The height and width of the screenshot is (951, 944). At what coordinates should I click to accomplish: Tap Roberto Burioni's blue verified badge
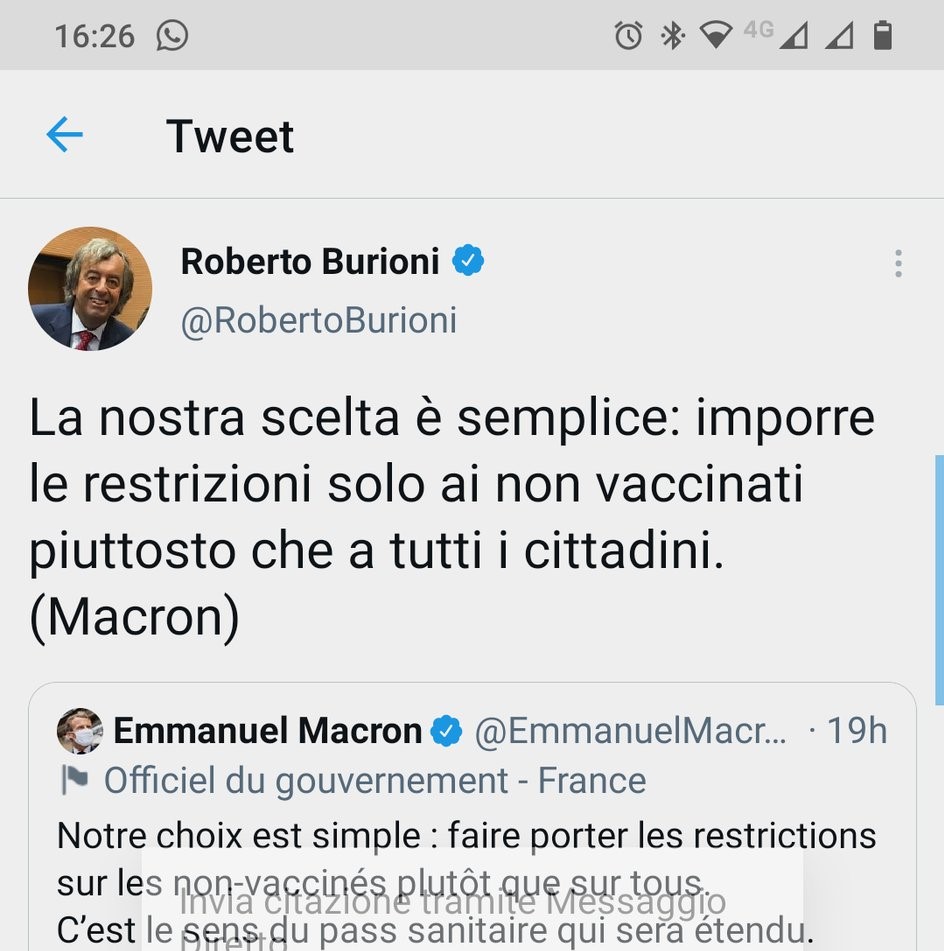pyautogui.click(x=468, y=261)
